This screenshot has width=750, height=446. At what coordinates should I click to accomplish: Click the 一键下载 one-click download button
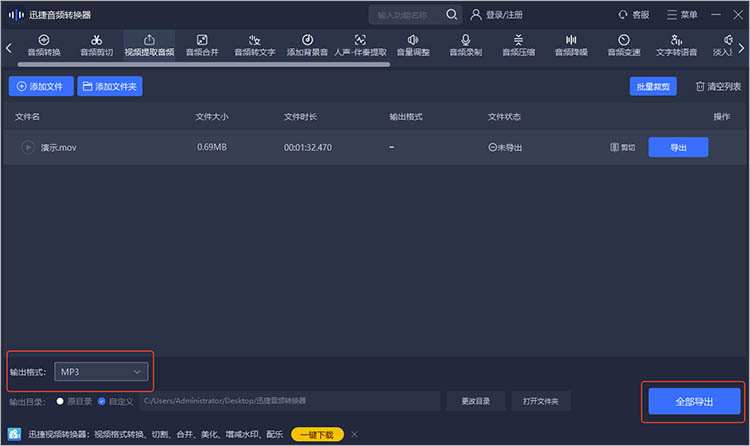point(317,435)
